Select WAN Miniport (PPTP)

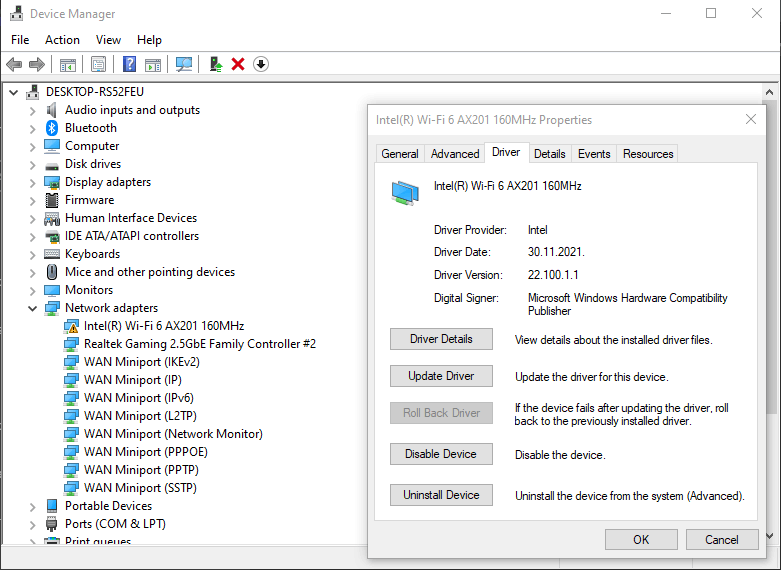[x=141, y=470]
